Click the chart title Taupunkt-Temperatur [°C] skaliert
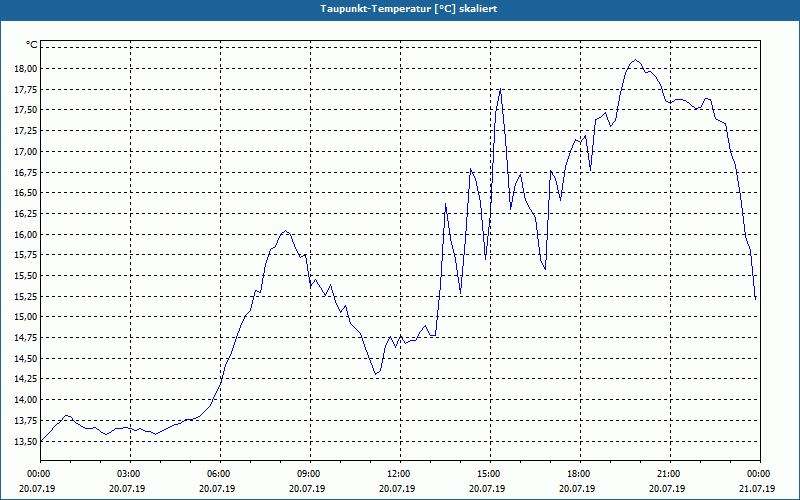The width and height of the screenshot is (800, 500). point(409,9)
